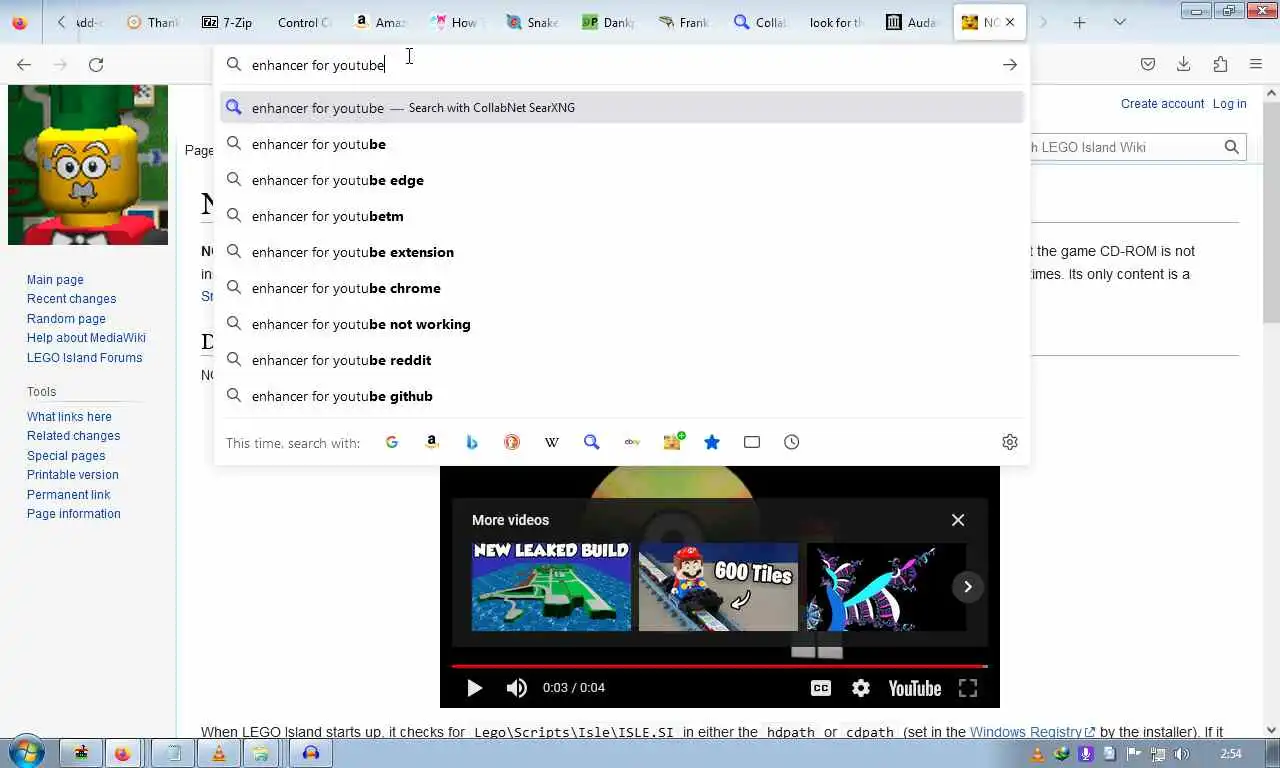Viewport: 1280px width, 768px height.
Task: Open a new tab with the plus button
Action: coord(1080,22)
